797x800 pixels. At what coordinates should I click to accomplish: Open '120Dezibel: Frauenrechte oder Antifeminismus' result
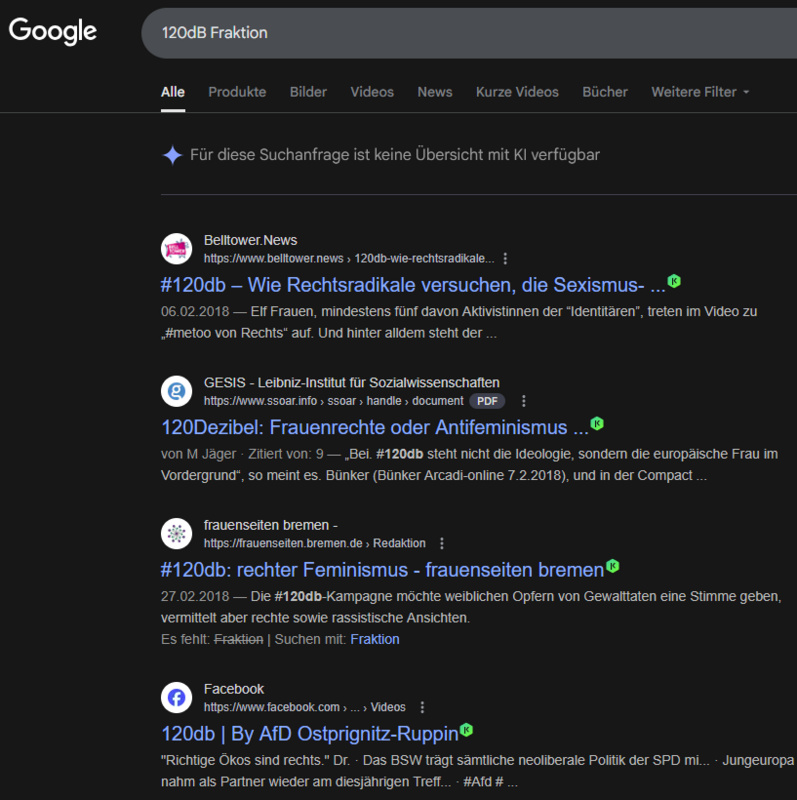pyautogui.click(x=375, y=427)
